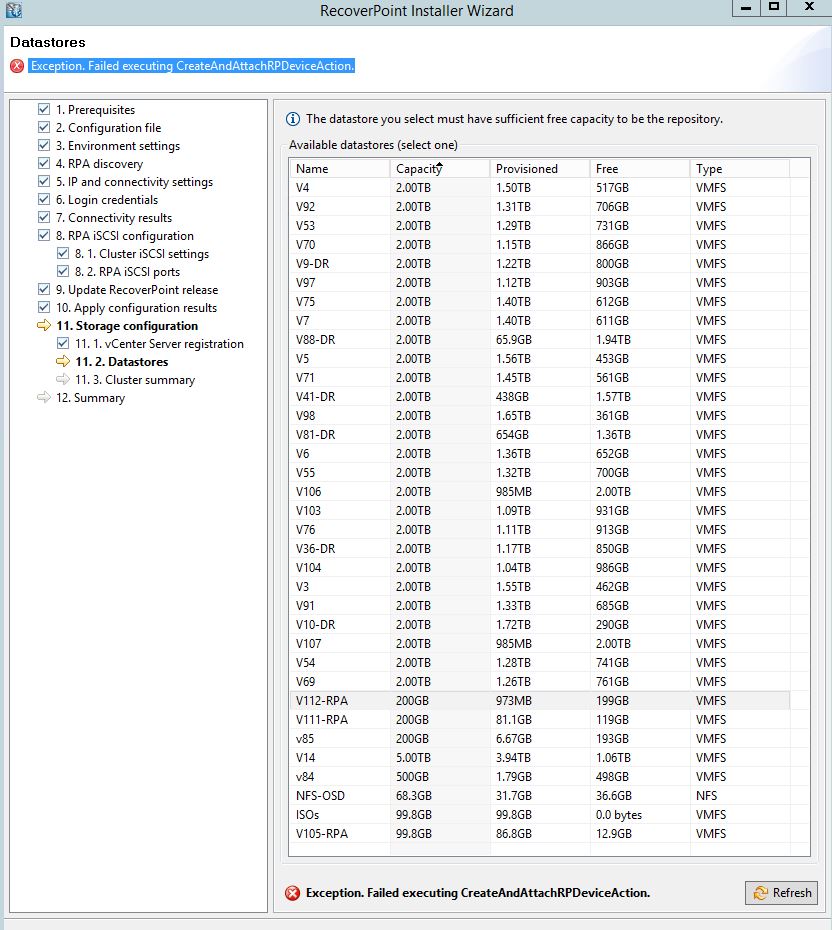The image size is (832, 930).
Task: Select datastore V4 row
Action: [540, 187]
